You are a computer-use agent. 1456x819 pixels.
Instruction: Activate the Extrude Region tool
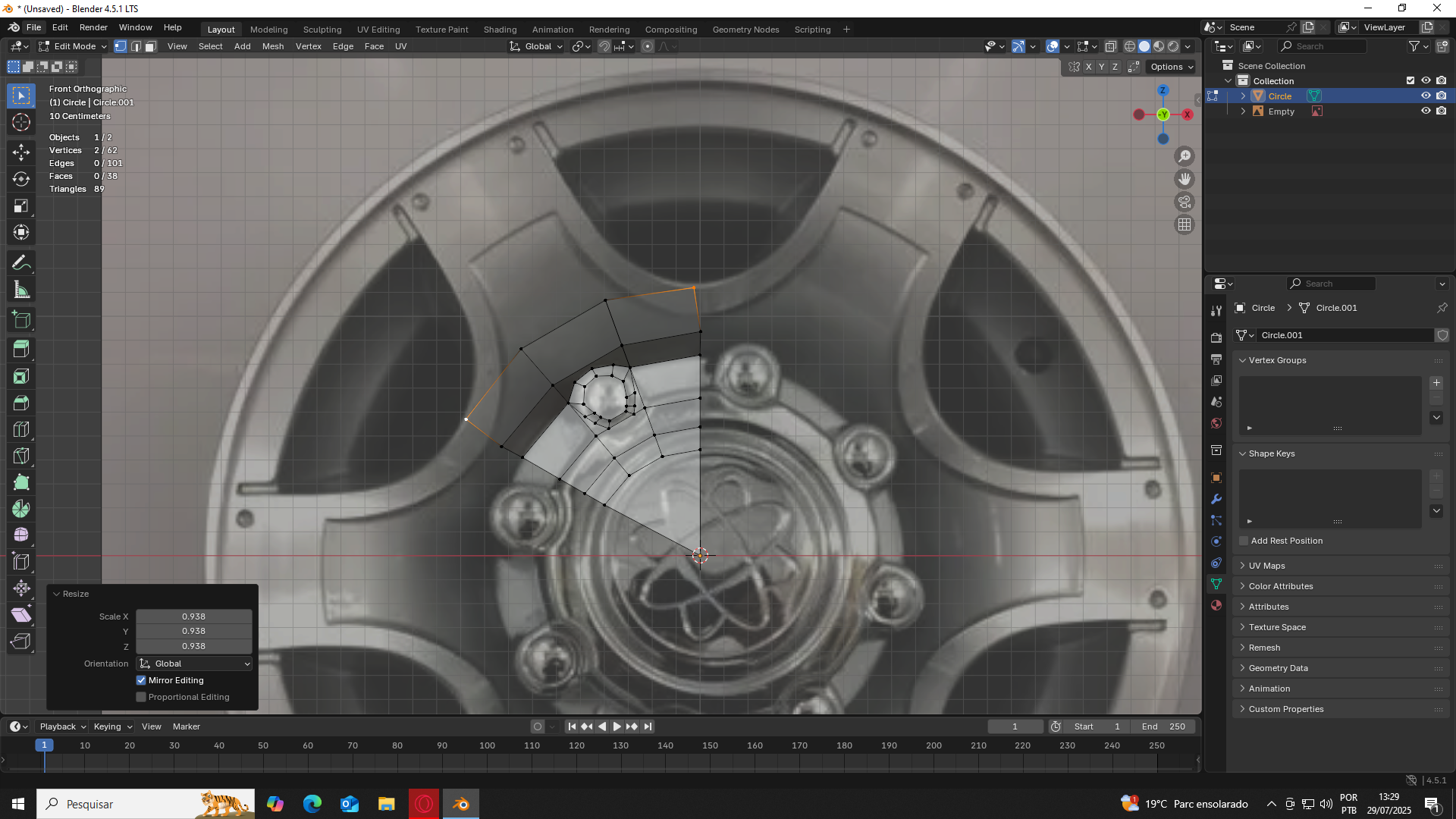21,350
